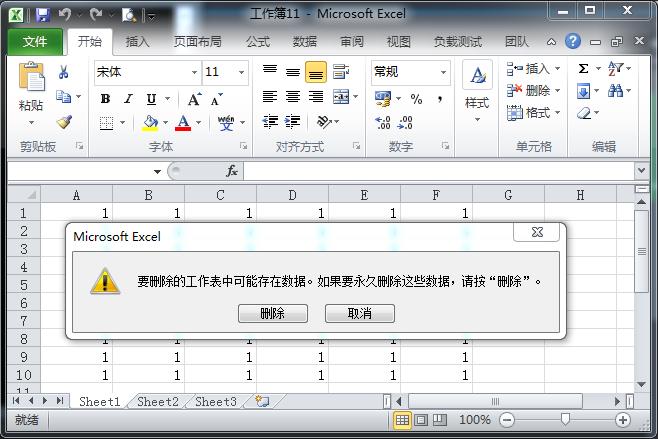Switch to the 页面布局 ribbon tab
Screen dimensions: 658x439
point(197,42)
